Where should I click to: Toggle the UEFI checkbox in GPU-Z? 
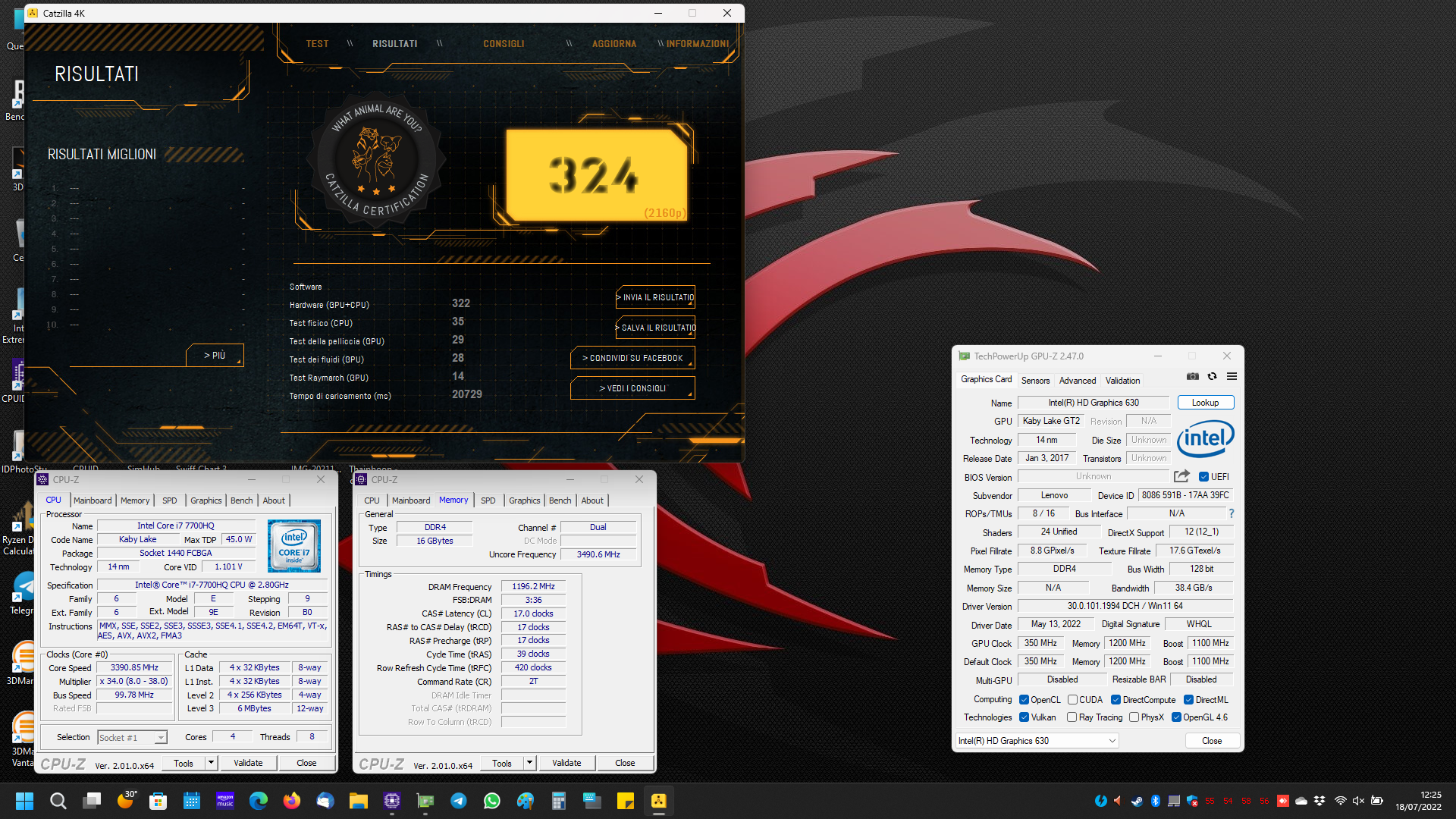point(1203,477)
